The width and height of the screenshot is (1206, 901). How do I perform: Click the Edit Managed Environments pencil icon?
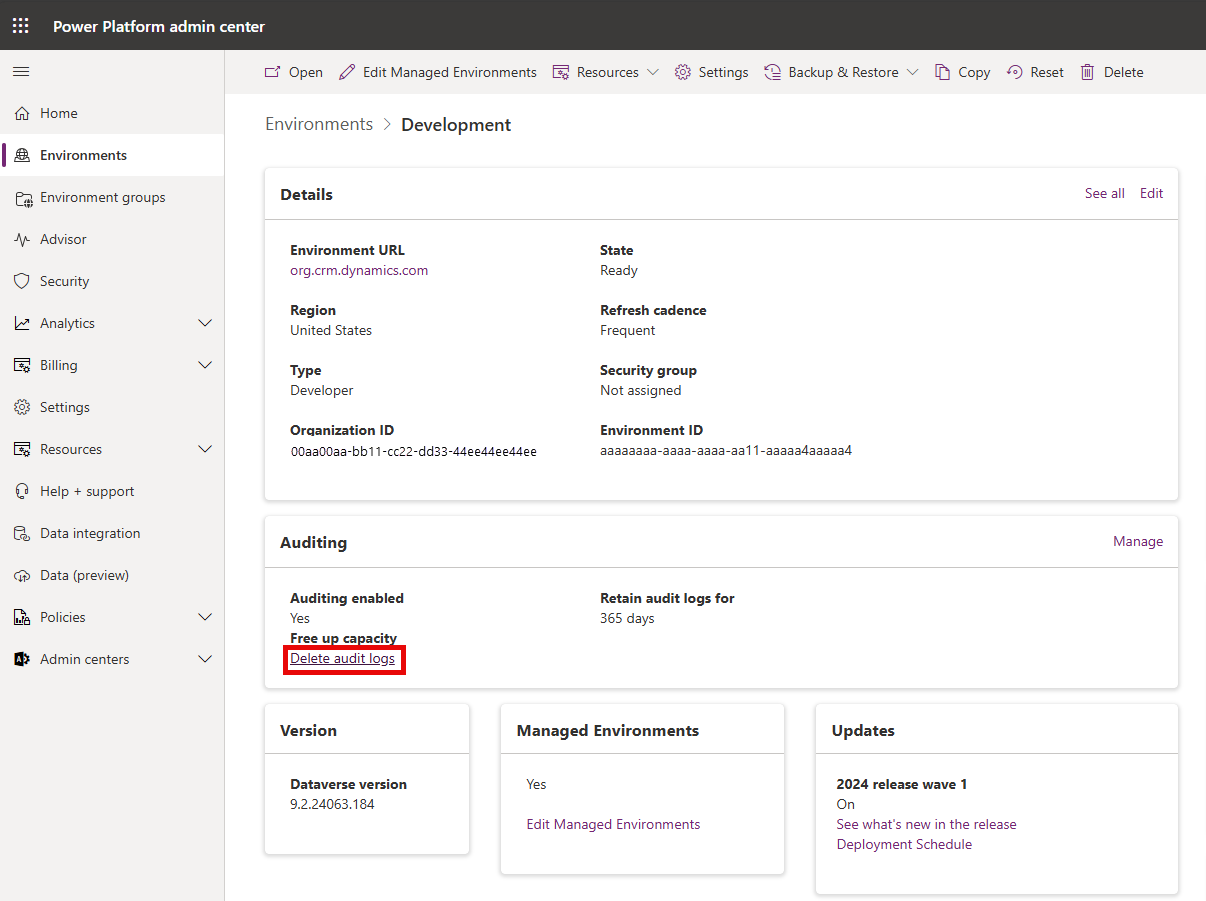347,72
